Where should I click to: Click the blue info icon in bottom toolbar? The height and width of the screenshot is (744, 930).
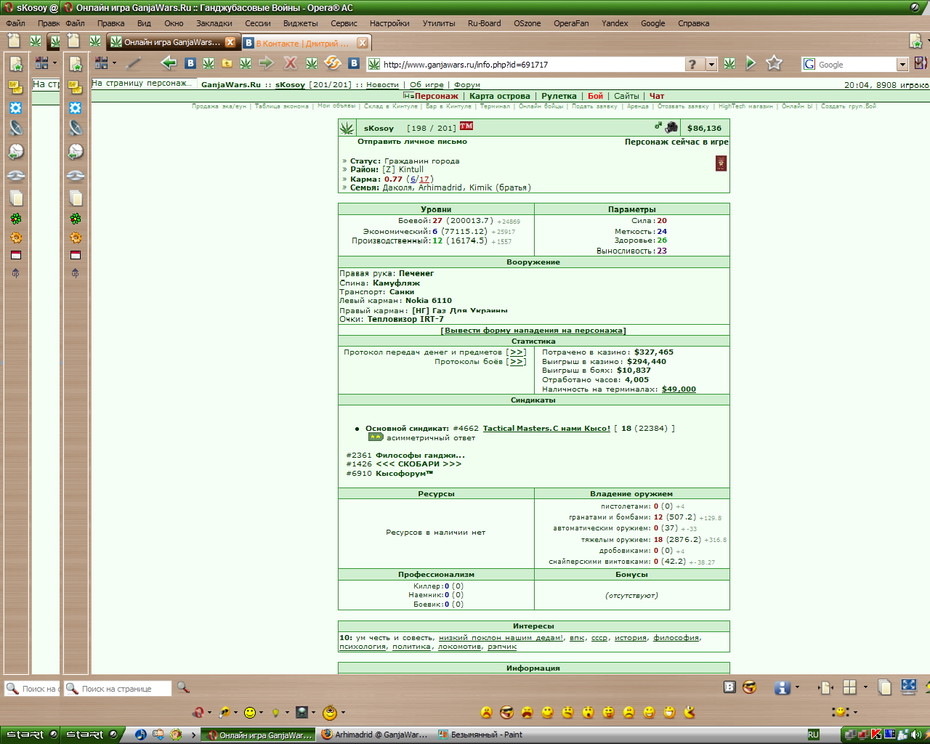click(782, 687)
